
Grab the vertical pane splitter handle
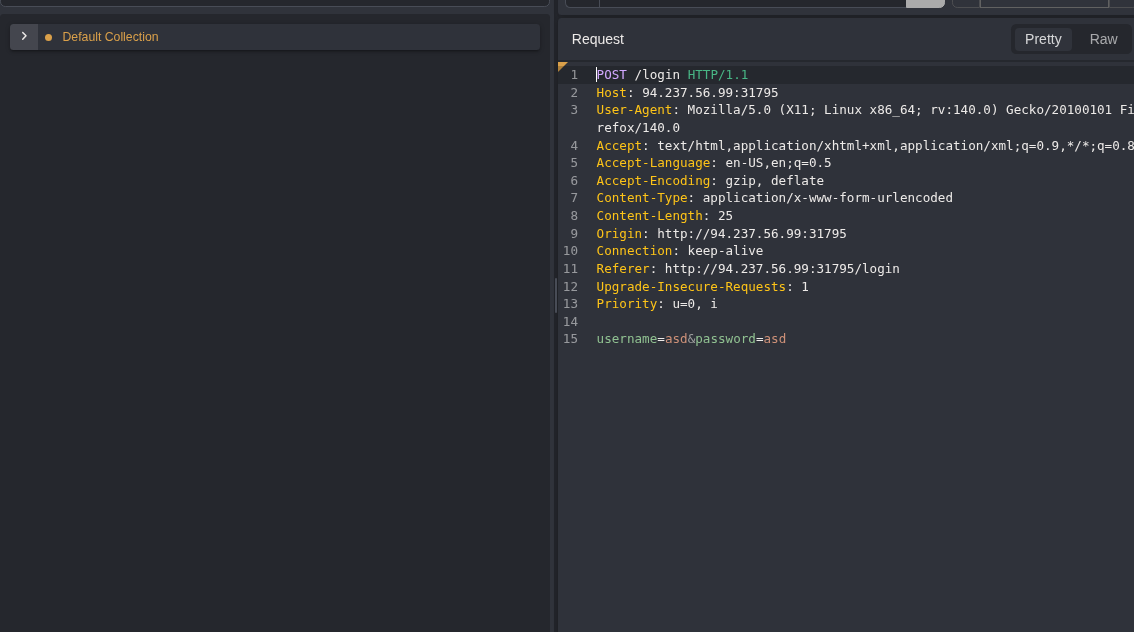coord(555,296)
